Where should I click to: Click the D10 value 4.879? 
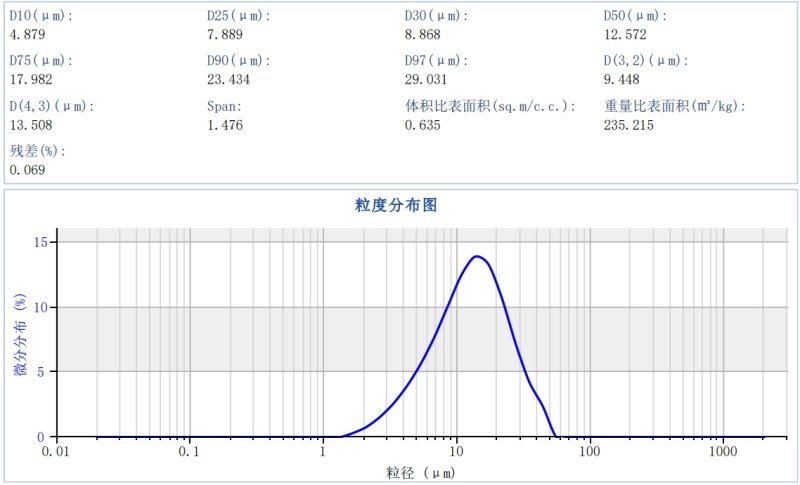(x=27, y=35)
